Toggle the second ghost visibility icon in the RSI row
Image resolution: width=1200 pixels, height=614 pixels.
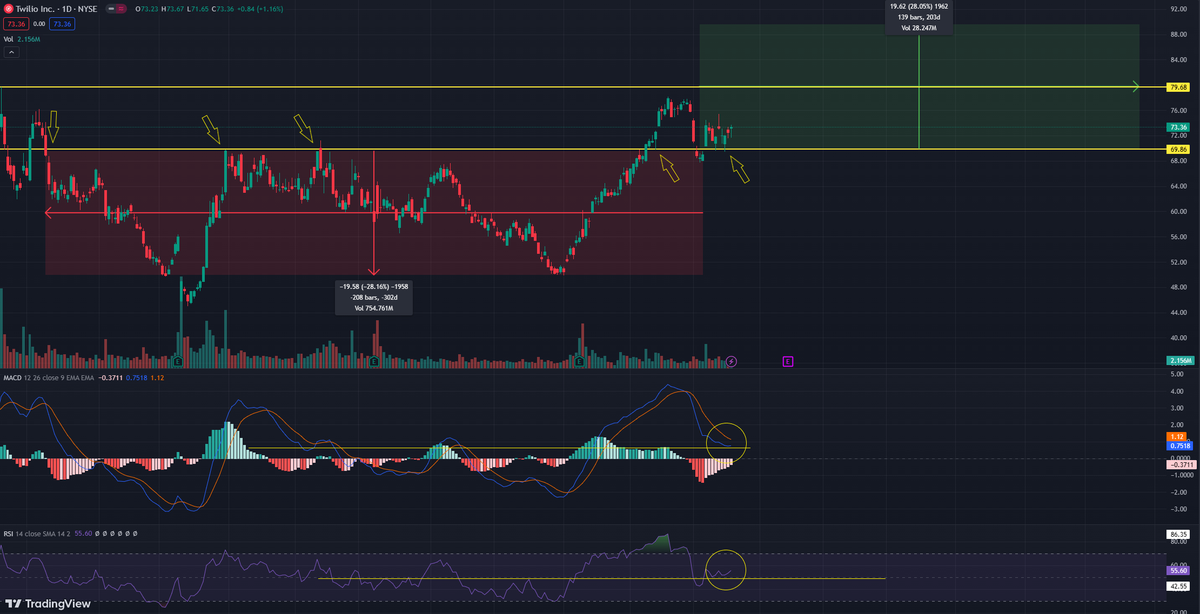click(105, 533)
